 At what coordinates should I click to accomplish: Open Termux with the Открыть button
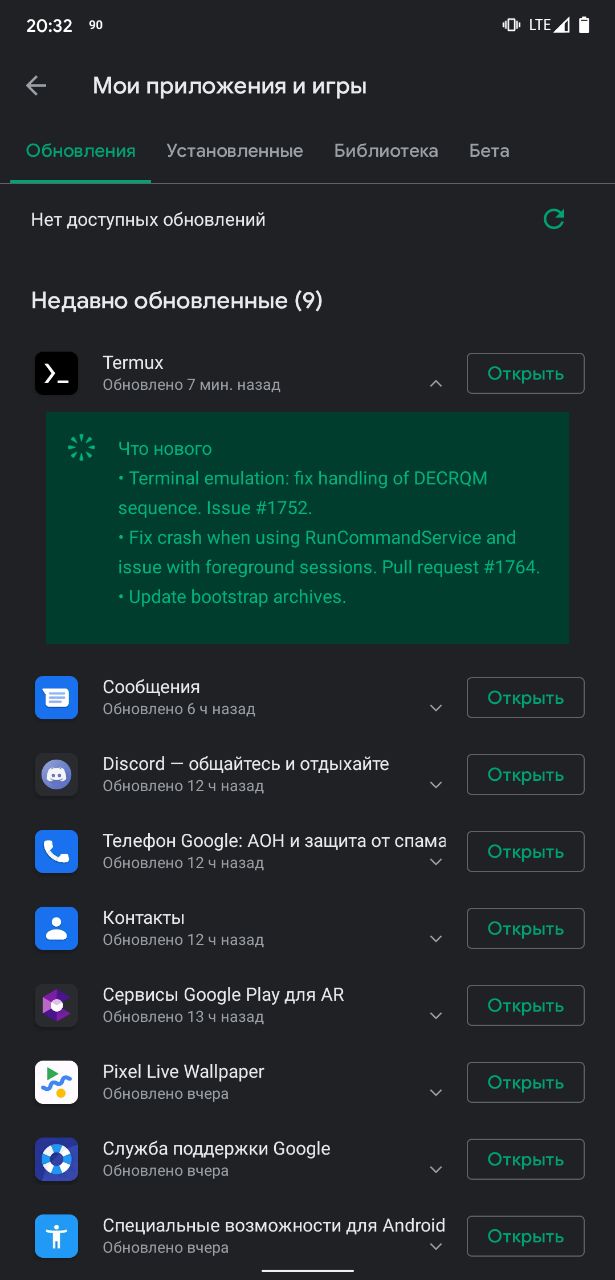pos(525,374)
